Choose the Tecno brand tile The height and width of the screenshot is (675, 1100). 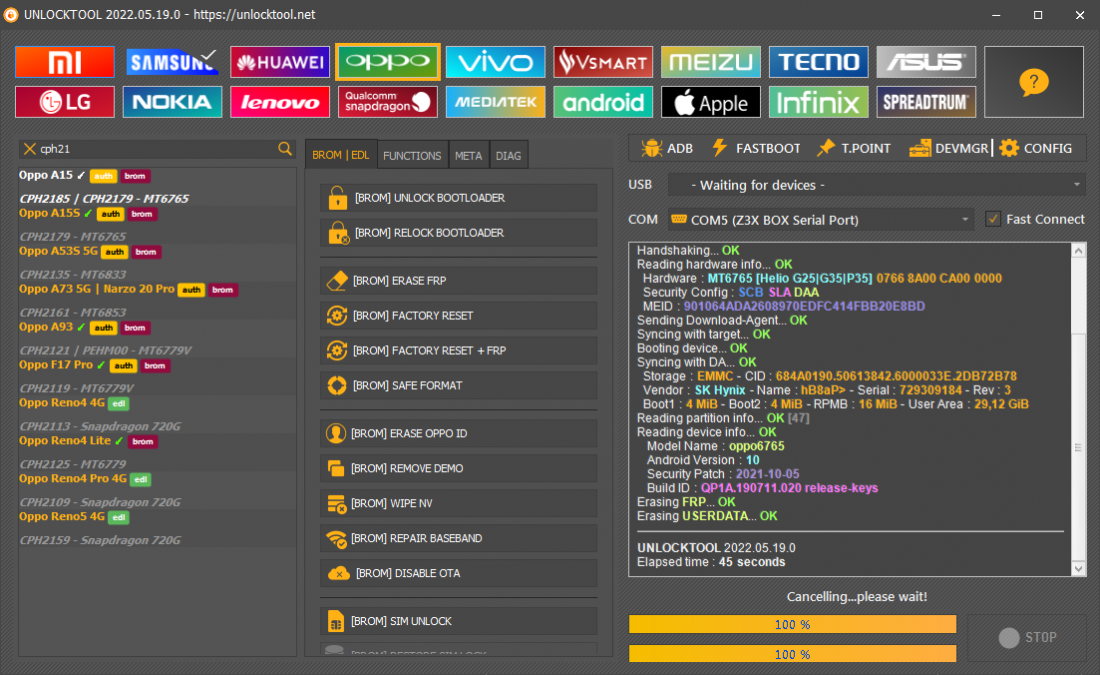point(819,62)
